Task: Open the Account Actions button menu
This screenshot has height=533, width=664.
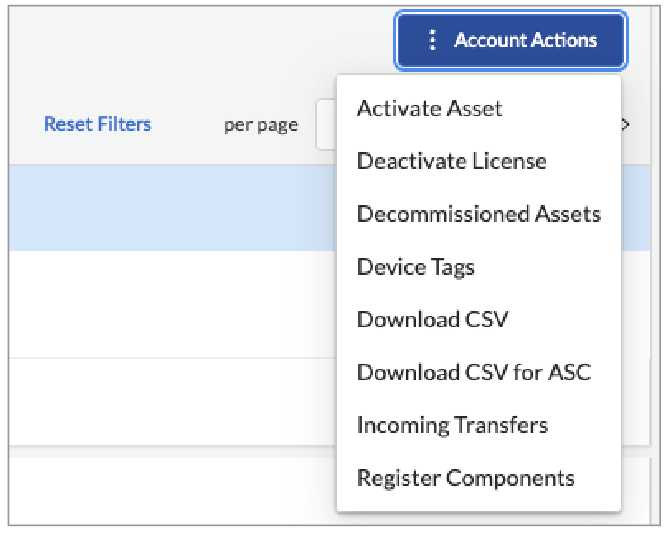Action: click(x=511, y=40)
